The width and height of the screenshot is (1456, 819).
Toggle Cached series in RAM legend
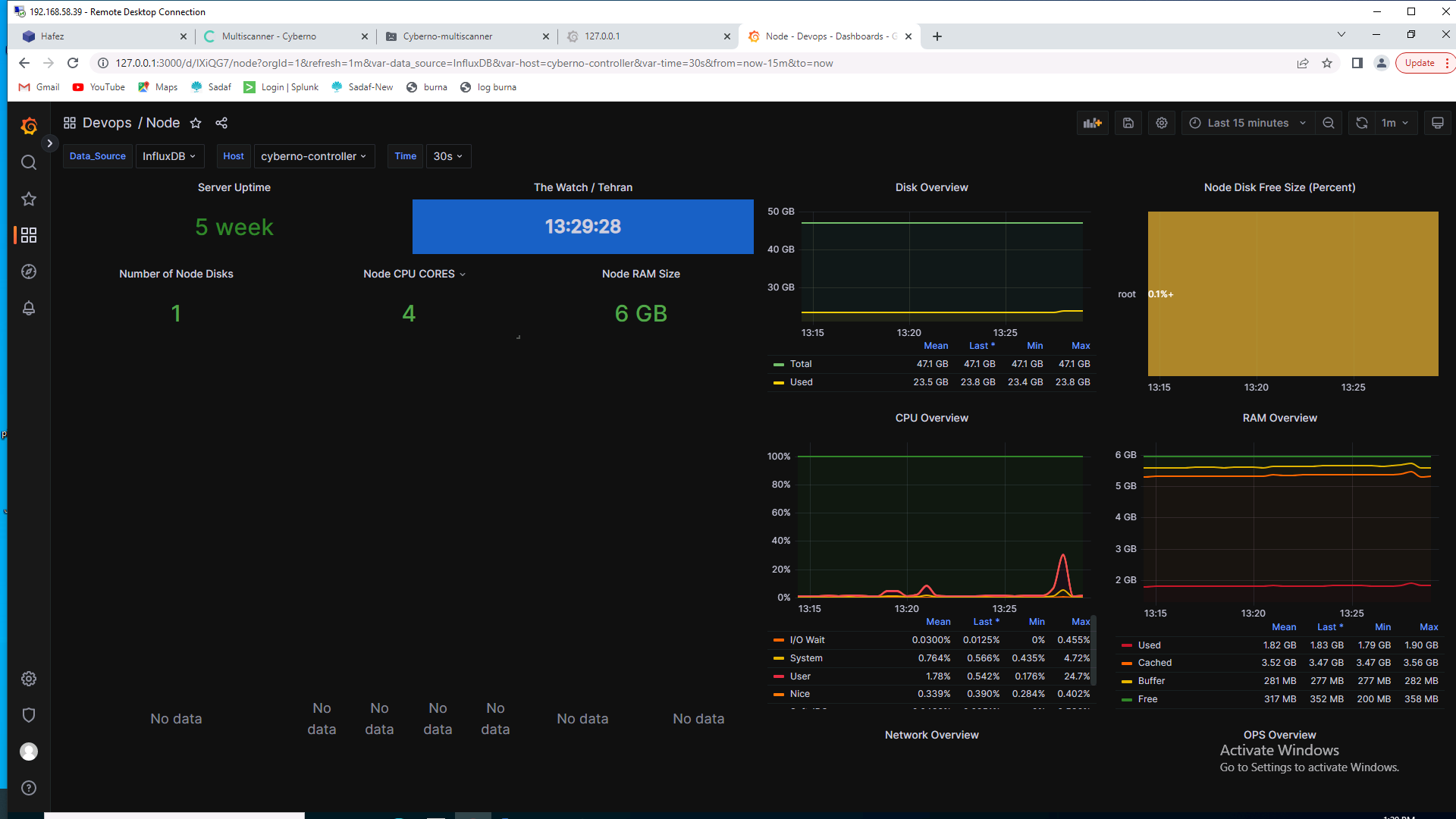click(1154, 663)
